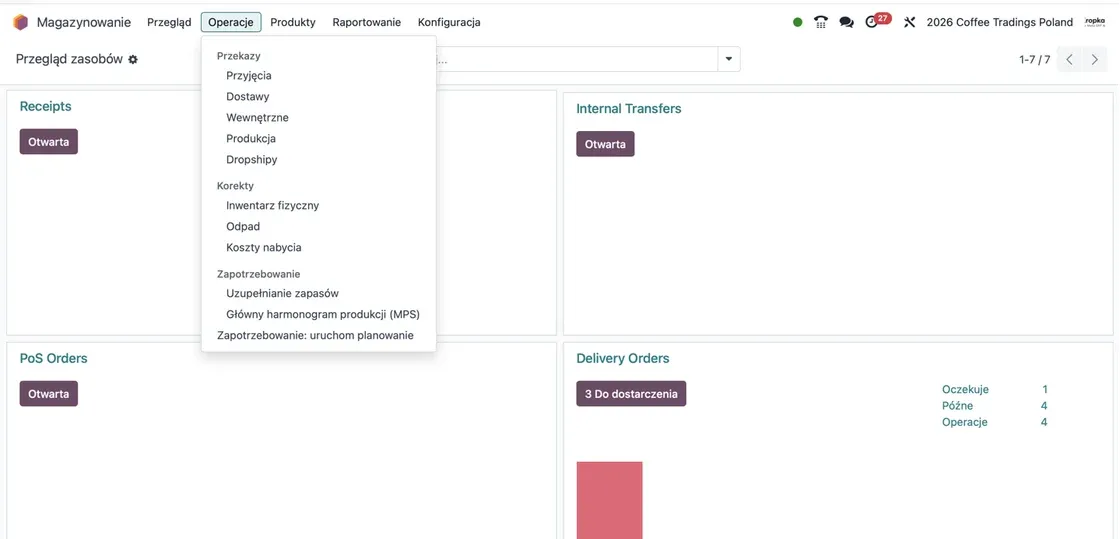Click the Magazynowanie app logo icon
1120x539 pixels.
[x=21, y=22]
